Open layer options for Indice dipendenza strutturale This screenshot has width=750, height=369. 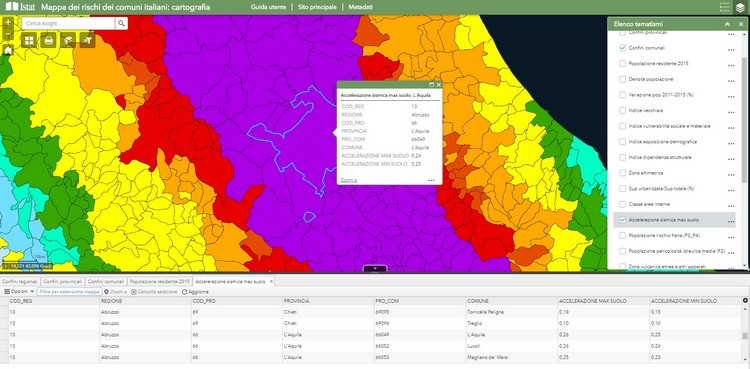tap(731, 158)
